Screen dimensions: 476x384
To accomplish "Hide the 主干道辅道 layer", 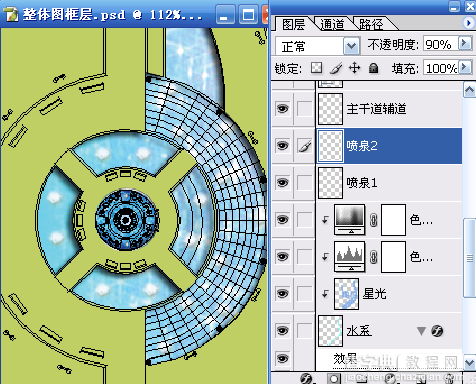I will (x=282, y=109).
